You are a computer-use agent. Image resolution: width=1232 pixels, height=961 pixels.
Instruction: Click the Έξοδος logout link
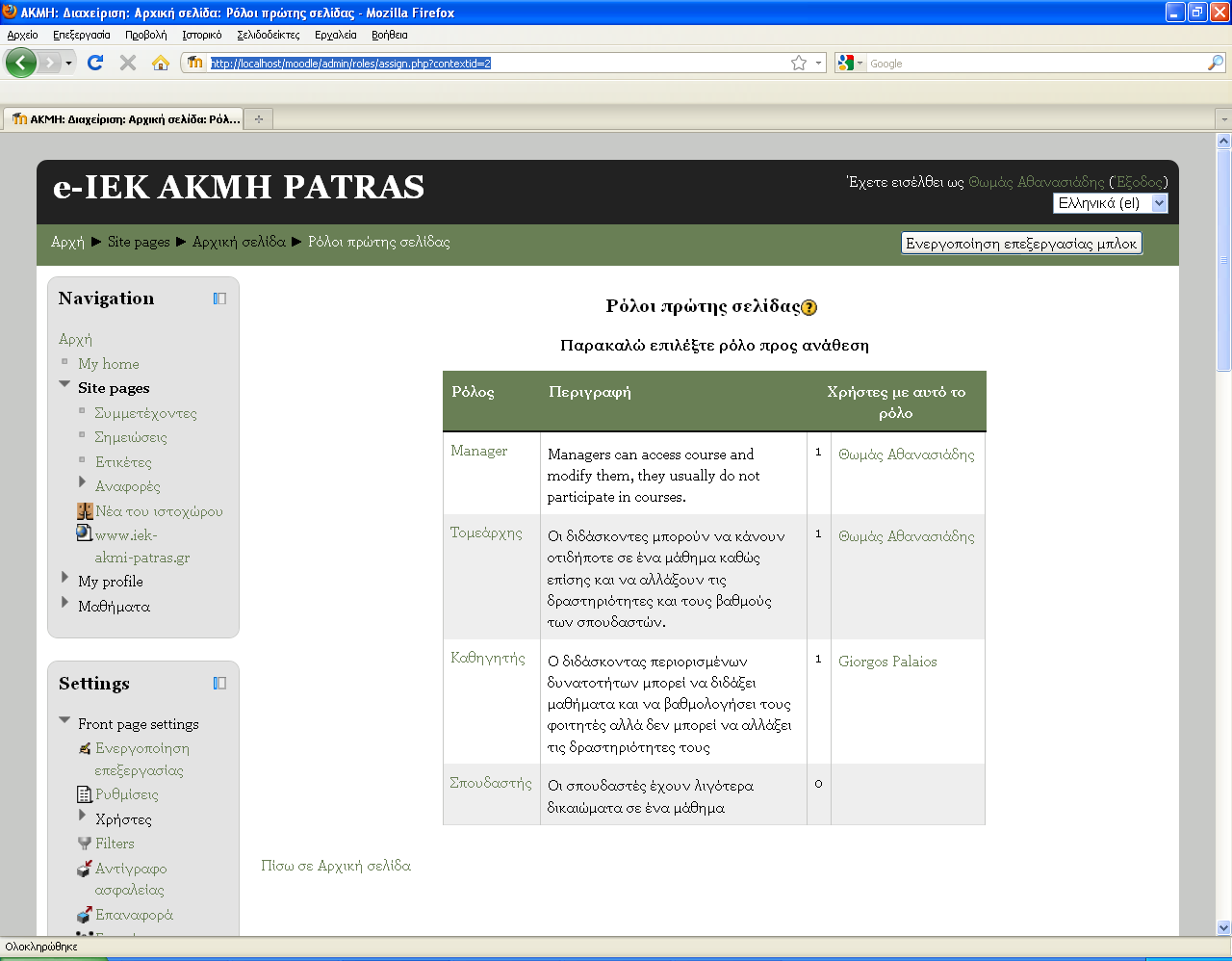click(1139, 182)
